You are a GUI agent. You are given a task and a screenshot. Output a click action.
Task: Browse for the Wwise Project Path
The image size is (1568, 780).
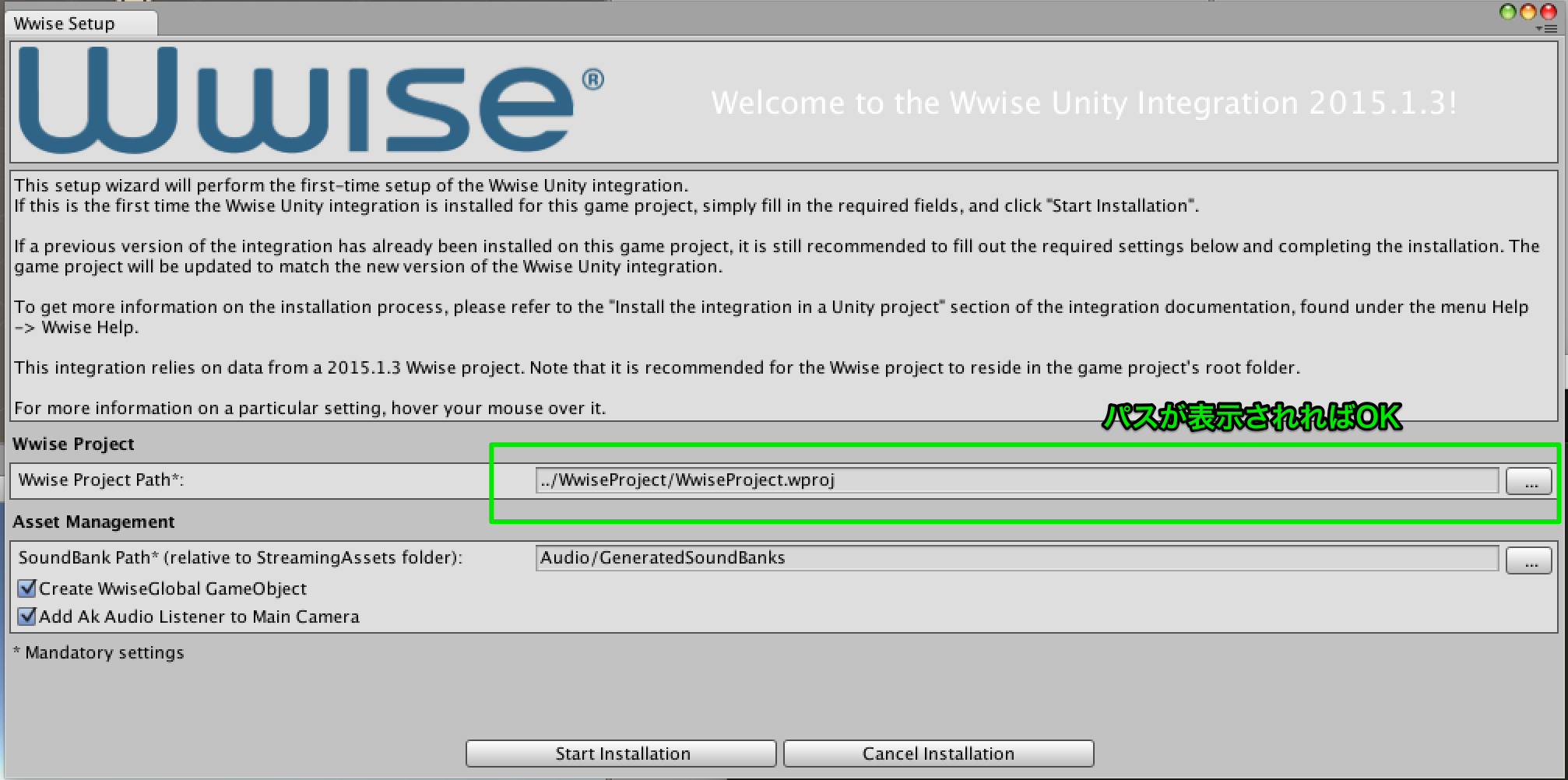1529,481
